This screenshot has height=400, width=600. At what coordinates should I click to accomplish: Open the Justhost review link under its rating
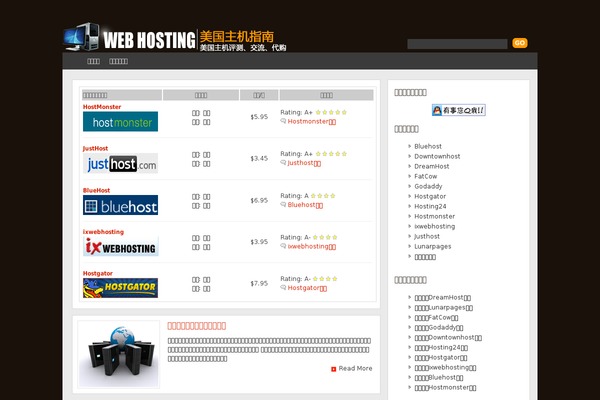(304, 163)
